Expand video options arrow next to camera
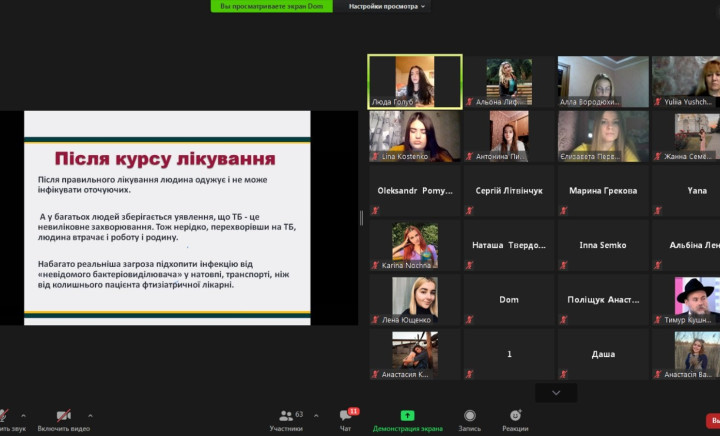The width and height of the screenshot is (720, 436). [90, 415]
